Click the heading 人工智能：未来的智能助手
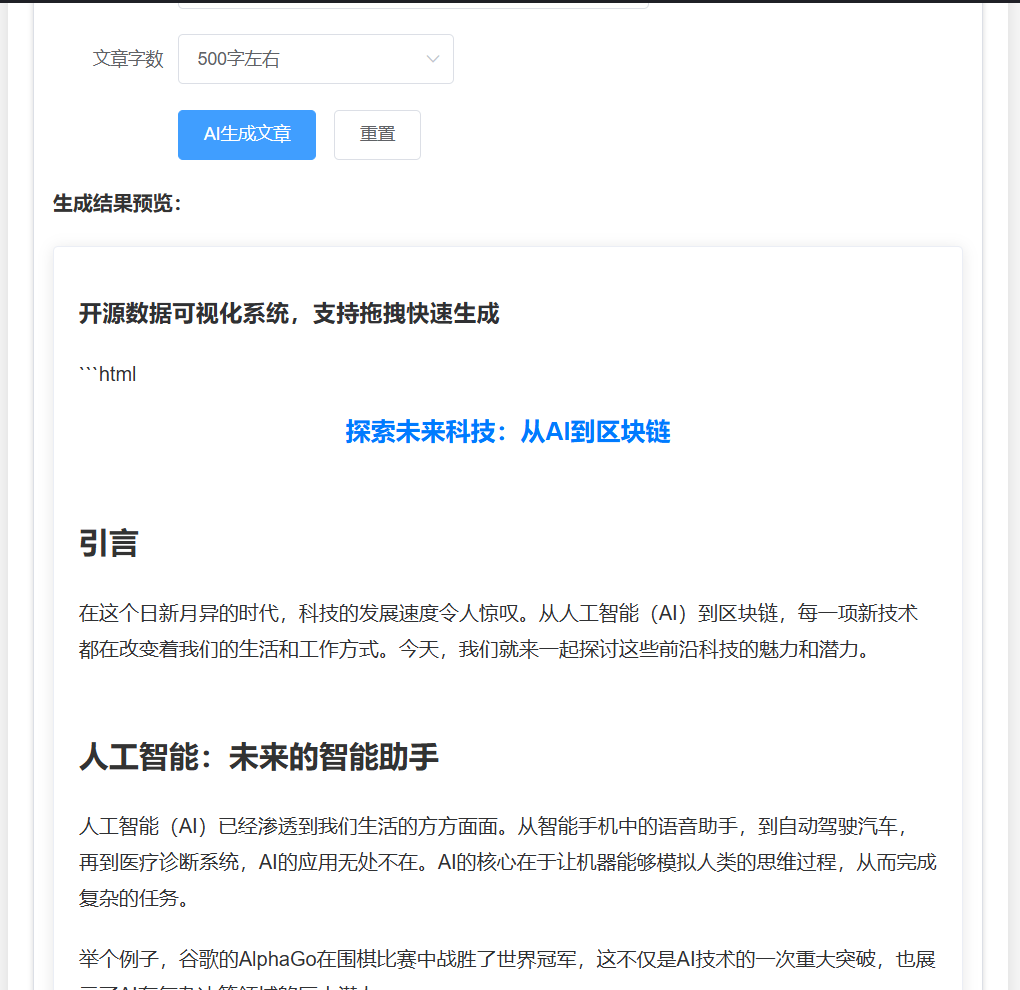This screenshot has width=1020, height=990. 259,757
